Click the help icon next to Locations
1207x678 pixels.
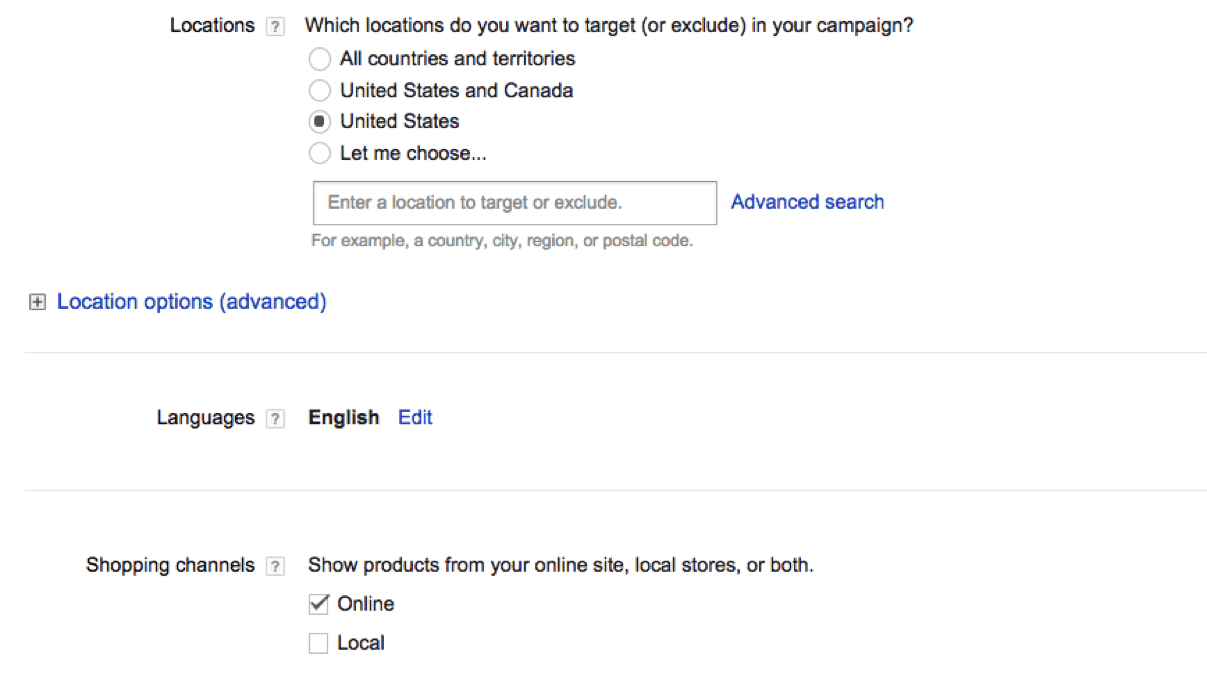[x=275, y=27]
